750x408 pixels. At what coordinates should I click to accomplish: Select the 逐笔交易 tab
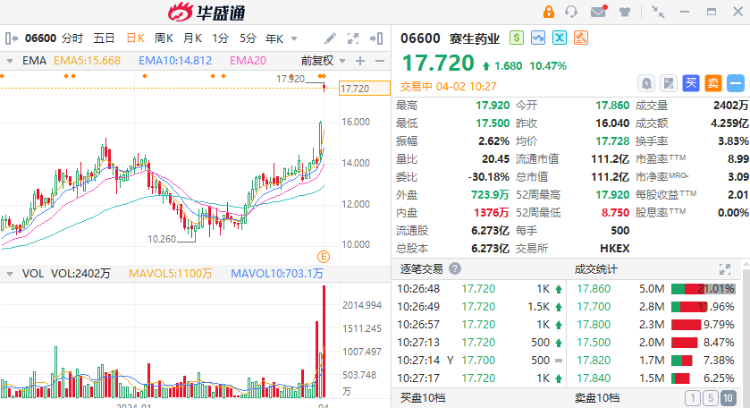tap(421, 269)
